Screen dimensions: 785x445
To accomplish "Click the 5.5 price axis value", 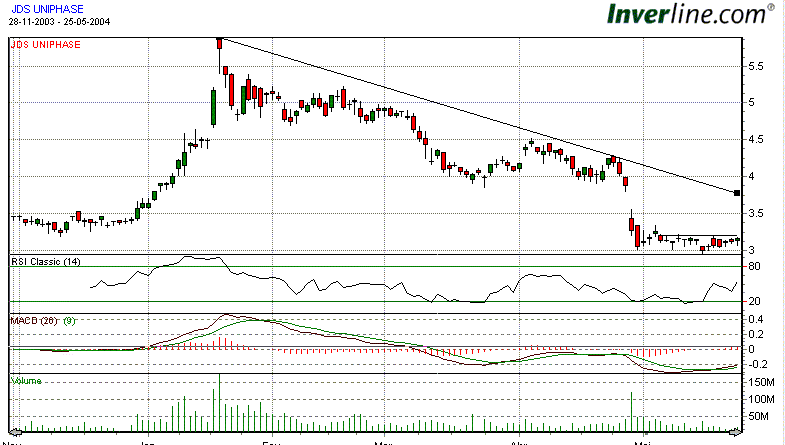I will click(756, 66).
